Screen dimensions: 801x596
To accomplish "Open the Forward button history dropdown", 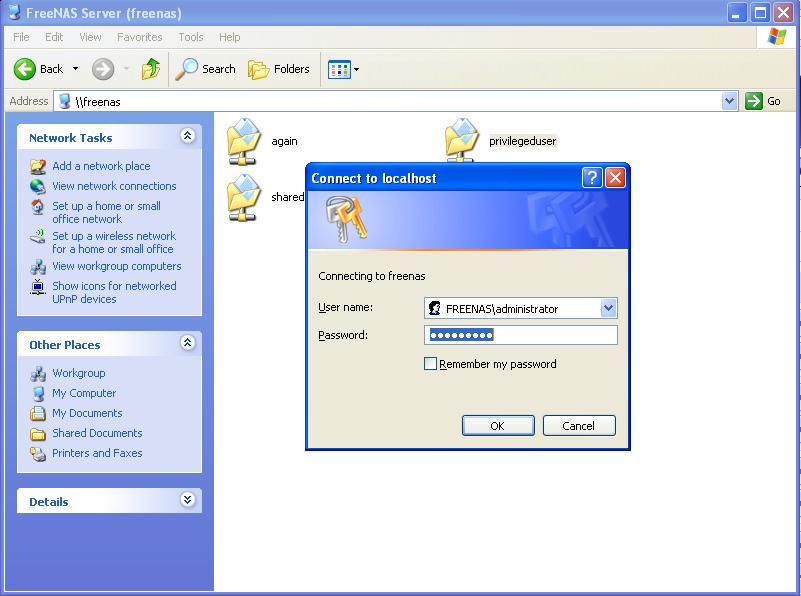I will 126,69.
